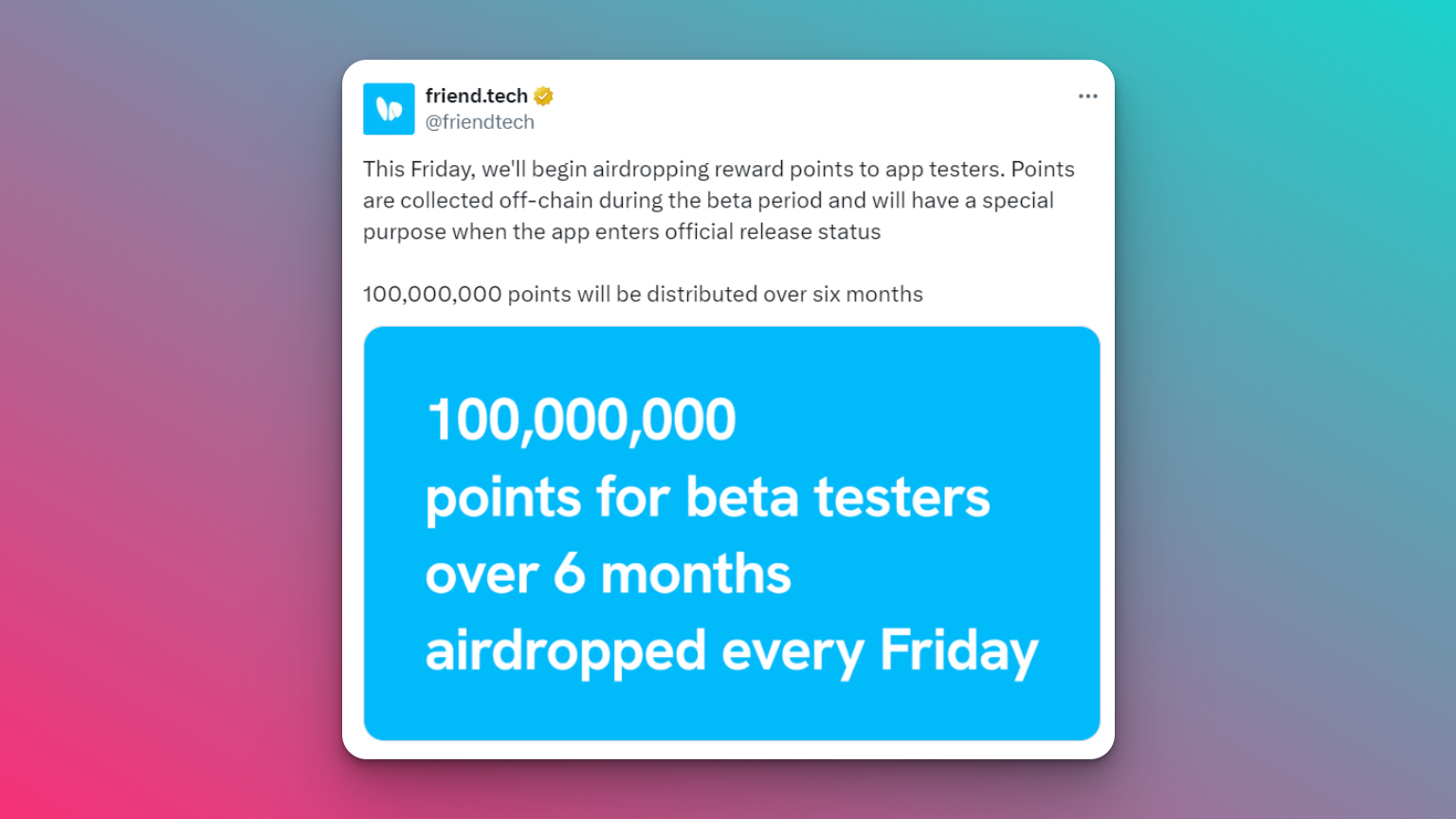The height and width of the screenshot is (819, 1456).
Task: Click the verification badge next to friend.tech
Action: (x=541, y=95)
